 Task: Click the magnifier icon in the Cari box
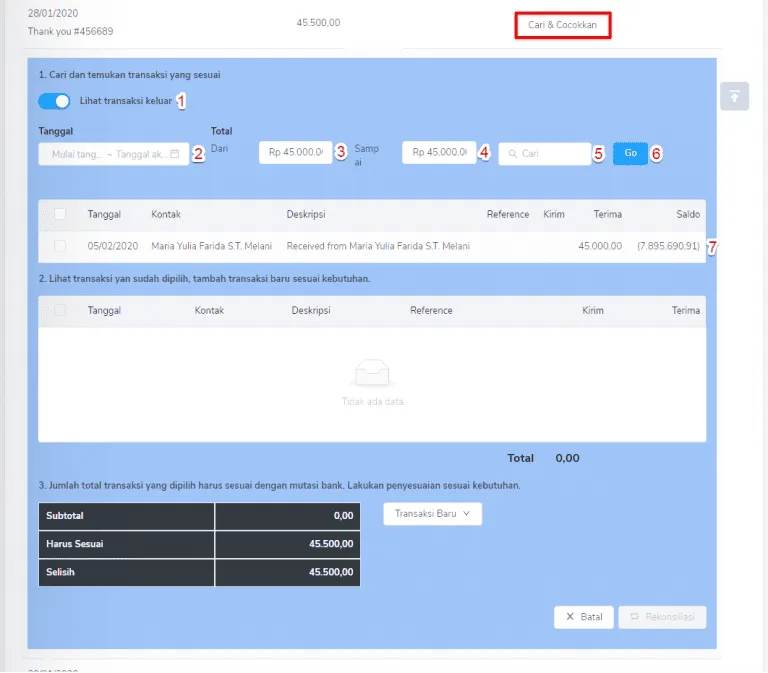[513, 154]
